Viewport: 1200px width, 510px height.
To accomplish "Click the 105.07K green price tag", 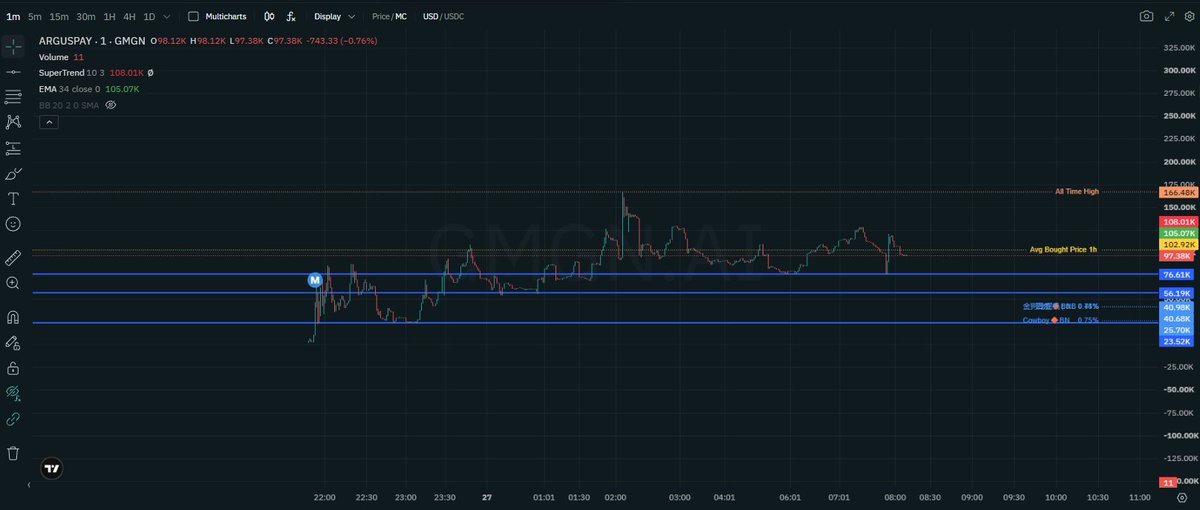I will point(1177,233).
